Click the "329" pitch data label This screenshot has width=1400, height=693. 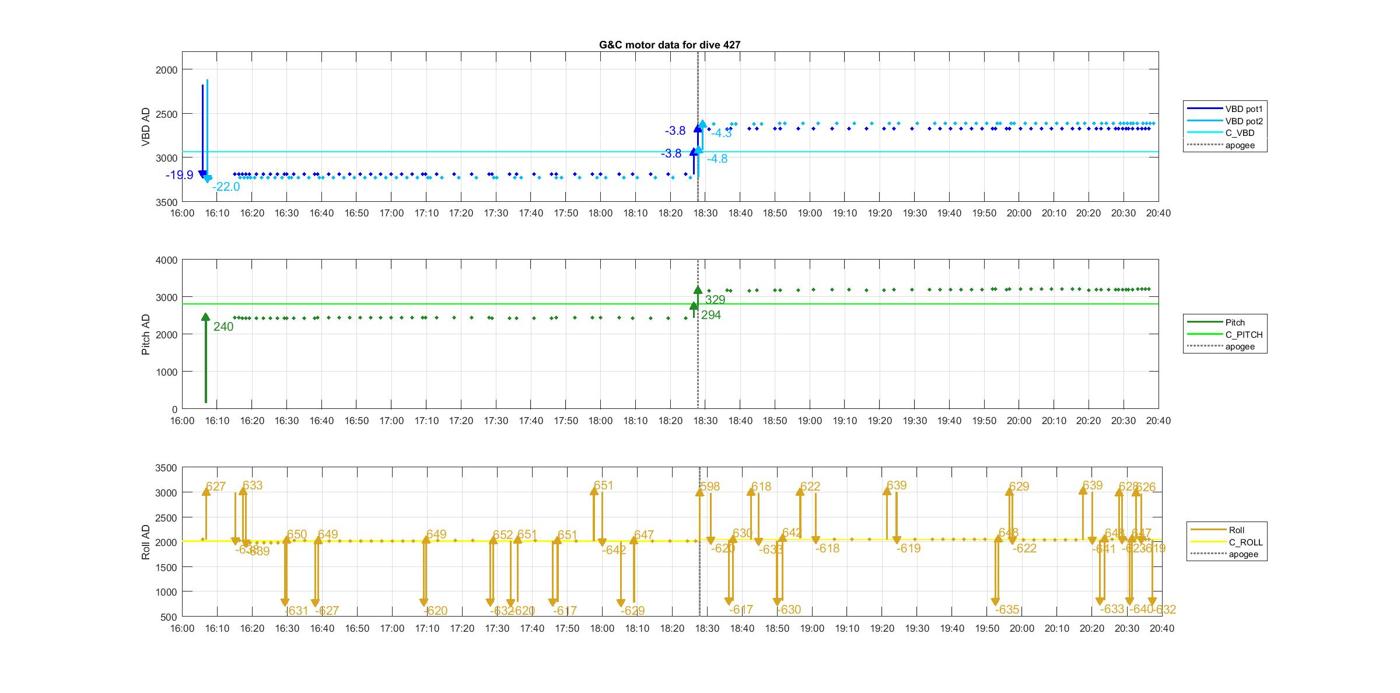[715, 300]
